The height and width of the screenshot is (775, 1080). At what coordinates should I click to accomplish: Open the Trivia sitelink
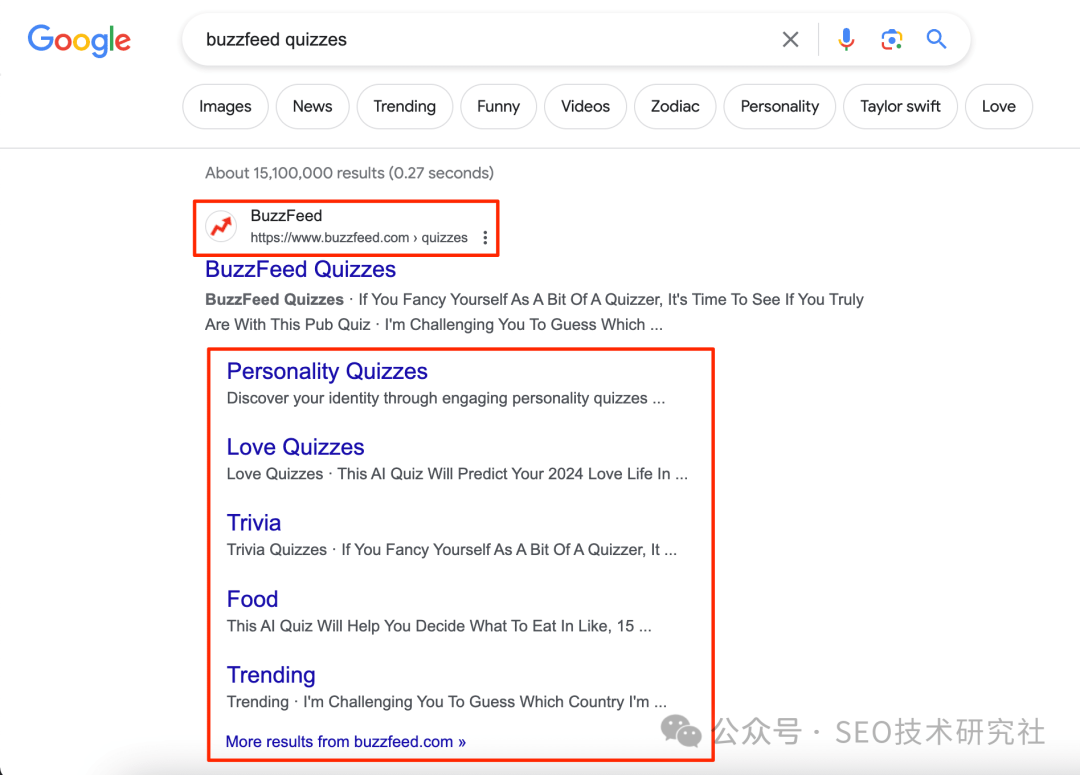(x=253, y=523)
